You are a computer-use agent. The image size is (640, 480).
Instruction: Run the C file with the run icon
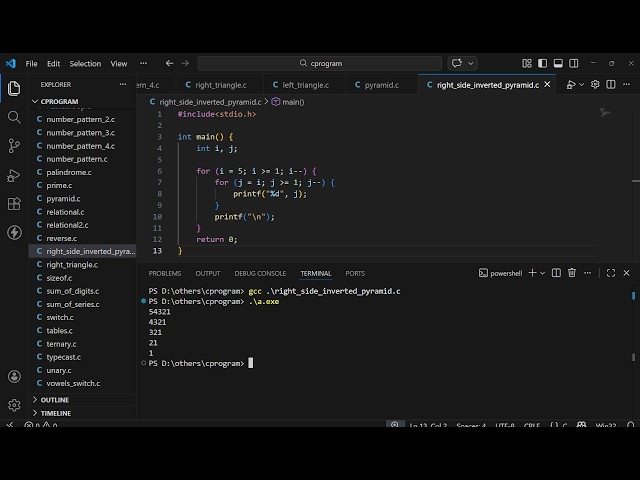[x=571, y=84]
